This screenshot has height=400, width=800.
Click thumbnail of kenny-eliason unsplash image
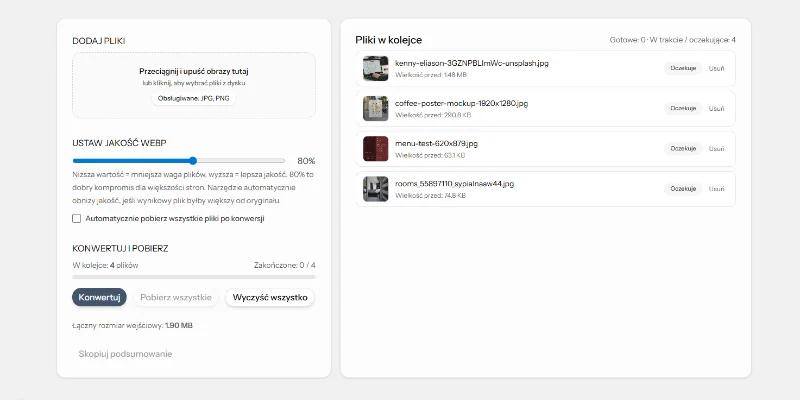click(375, 68)
